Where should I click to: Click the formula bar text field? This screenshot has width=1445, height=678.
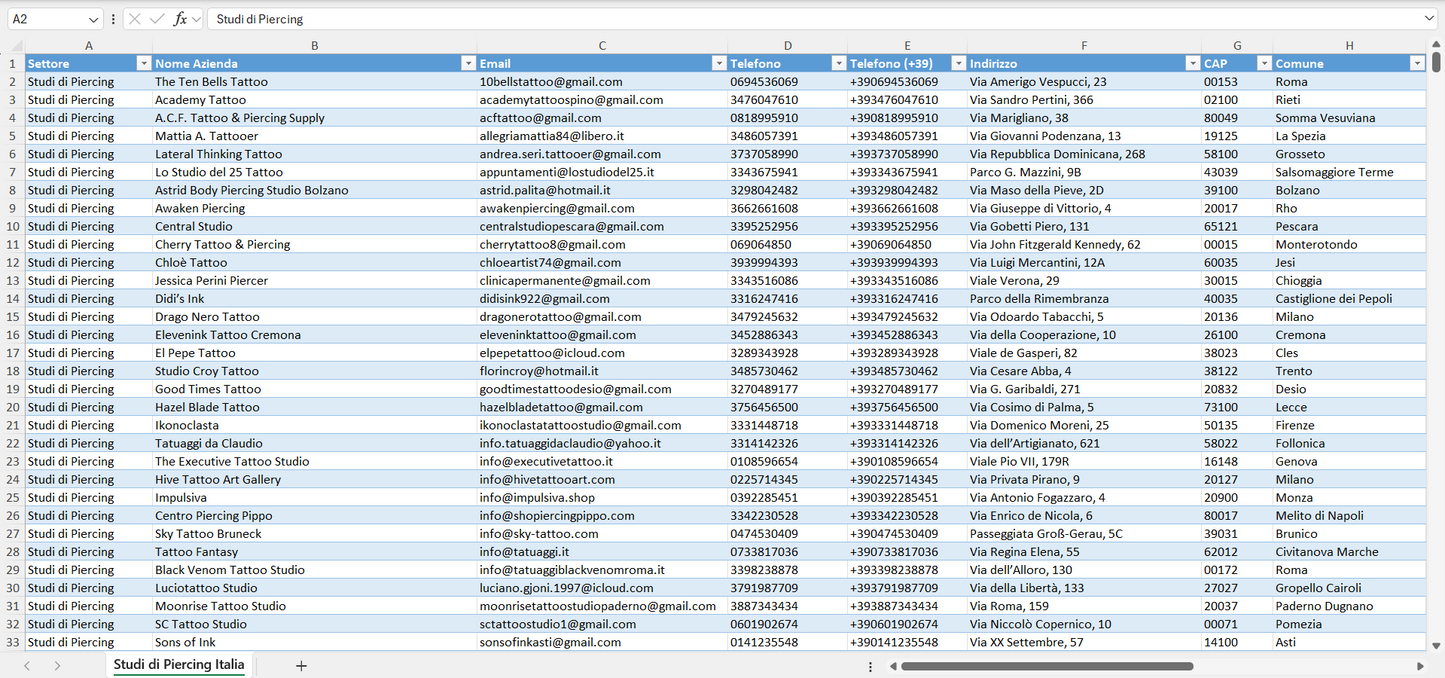(813, 19)
